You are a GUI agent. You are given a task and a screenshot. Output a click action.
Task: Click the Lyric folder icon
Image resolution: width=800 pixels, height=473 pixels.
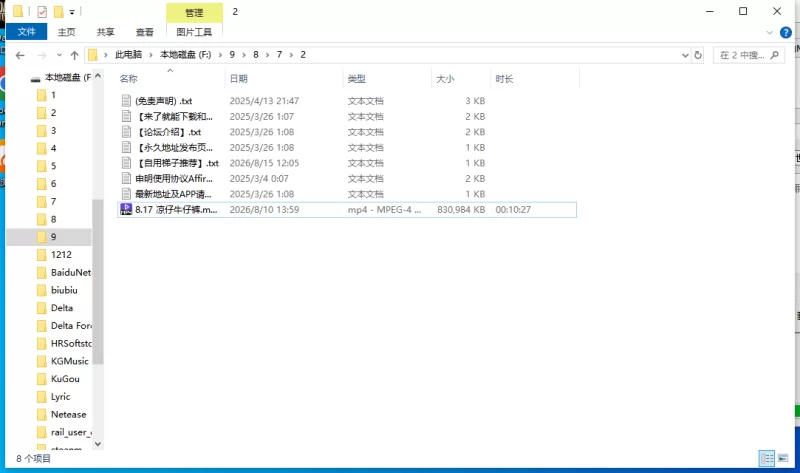(x=42, y=397)
